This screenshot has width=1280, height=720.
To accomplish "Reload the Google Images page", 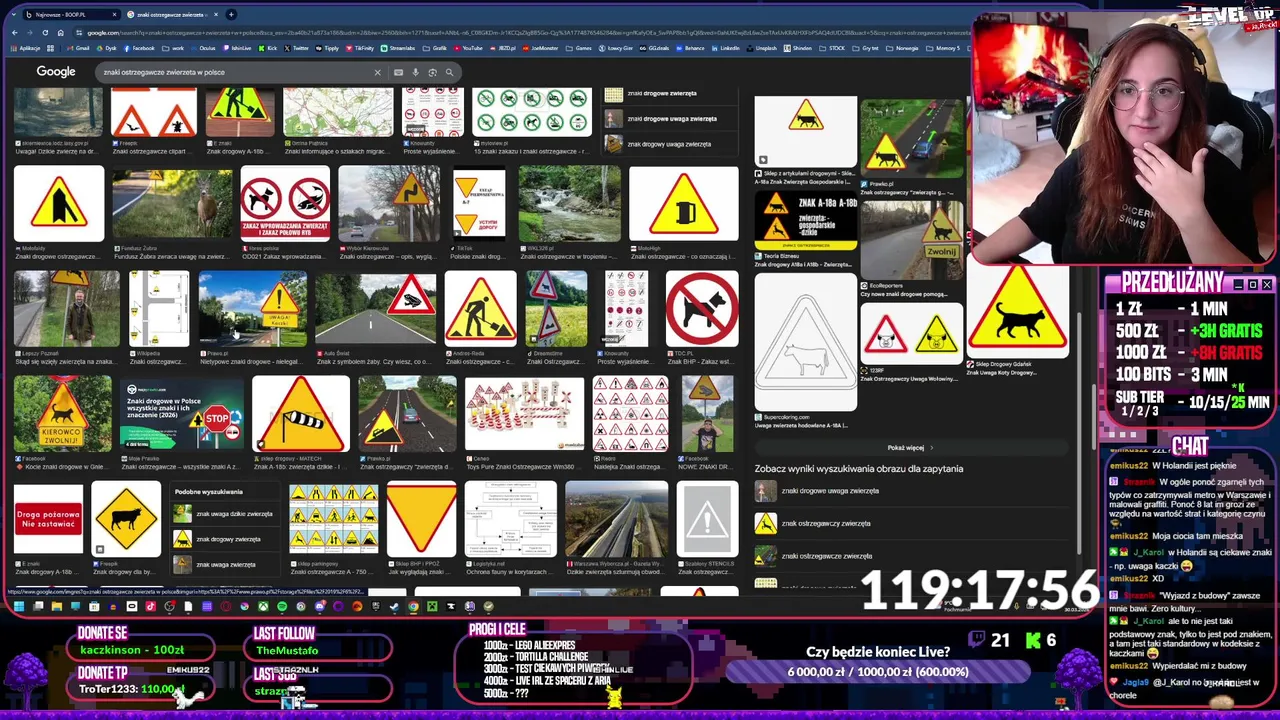I will 45,33.
